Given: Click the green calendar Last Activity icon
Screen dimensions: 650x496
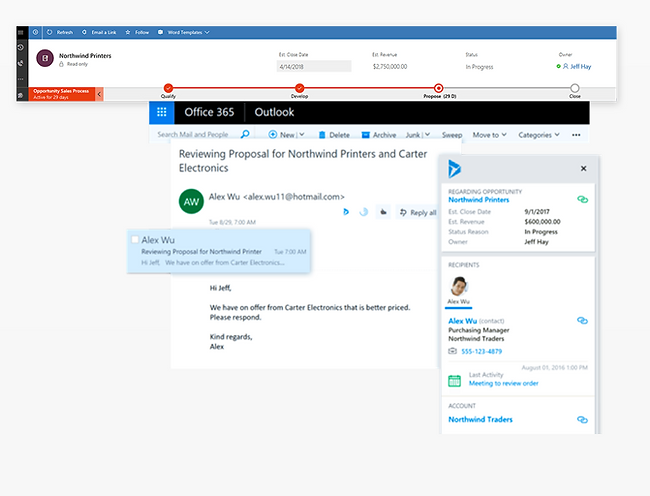Looking at the screenshot, I should pyautogui.click(x=454, y=380).
